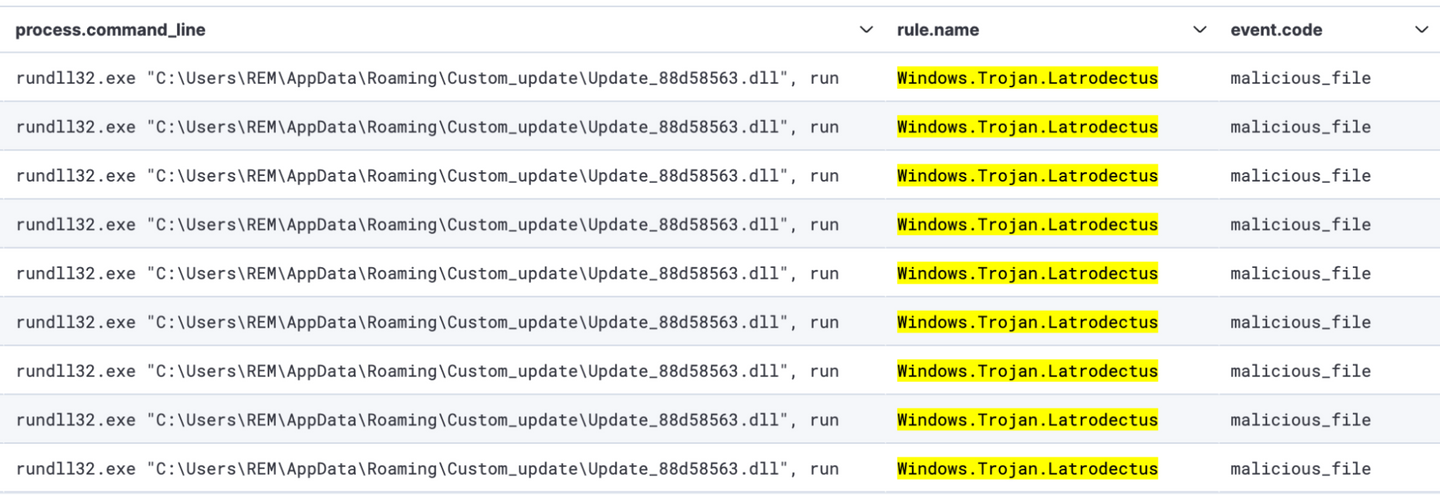1440x495 pixels.
Task: Click the rule.name column header label
Action: (938, 30)
